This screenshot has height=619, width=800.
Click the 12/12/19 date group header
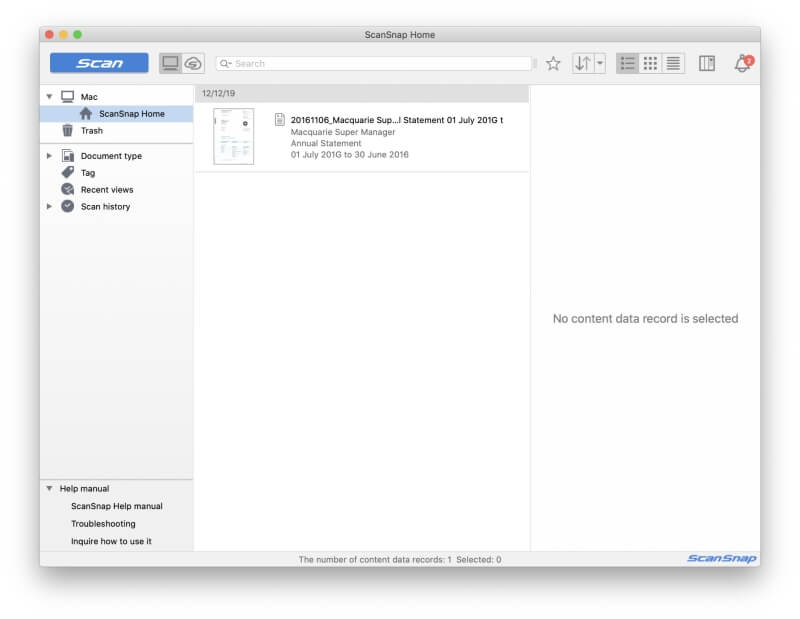pos(362,93)
